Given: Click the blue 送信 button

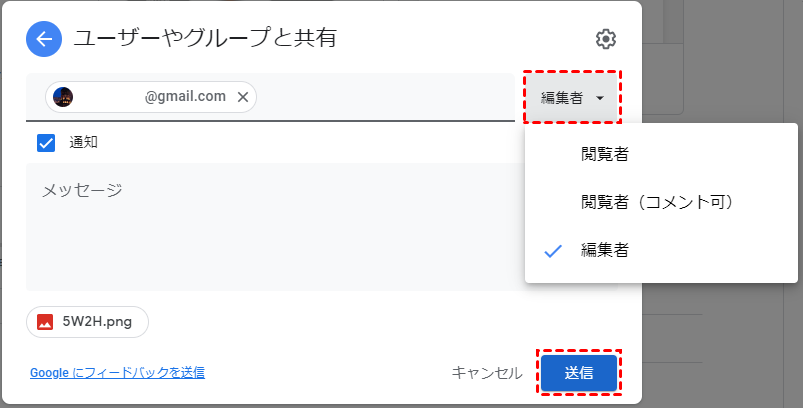Looking at the screenshot, I should click(579, 373).
